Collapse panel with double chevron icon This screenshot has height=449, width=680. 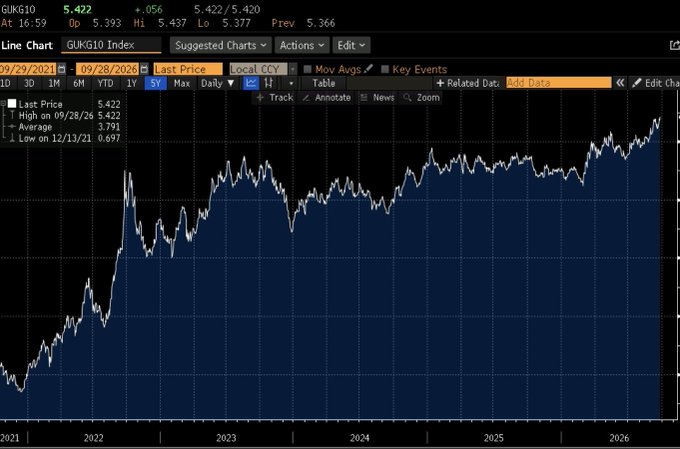click(620, 83)
